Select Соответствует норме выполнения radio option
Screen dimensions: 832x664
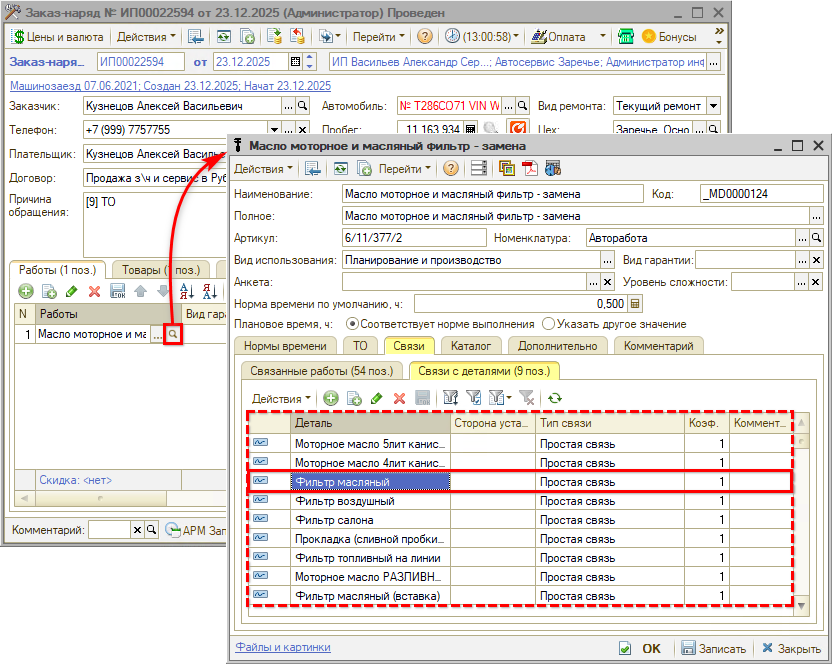click(x=353, y=324)
